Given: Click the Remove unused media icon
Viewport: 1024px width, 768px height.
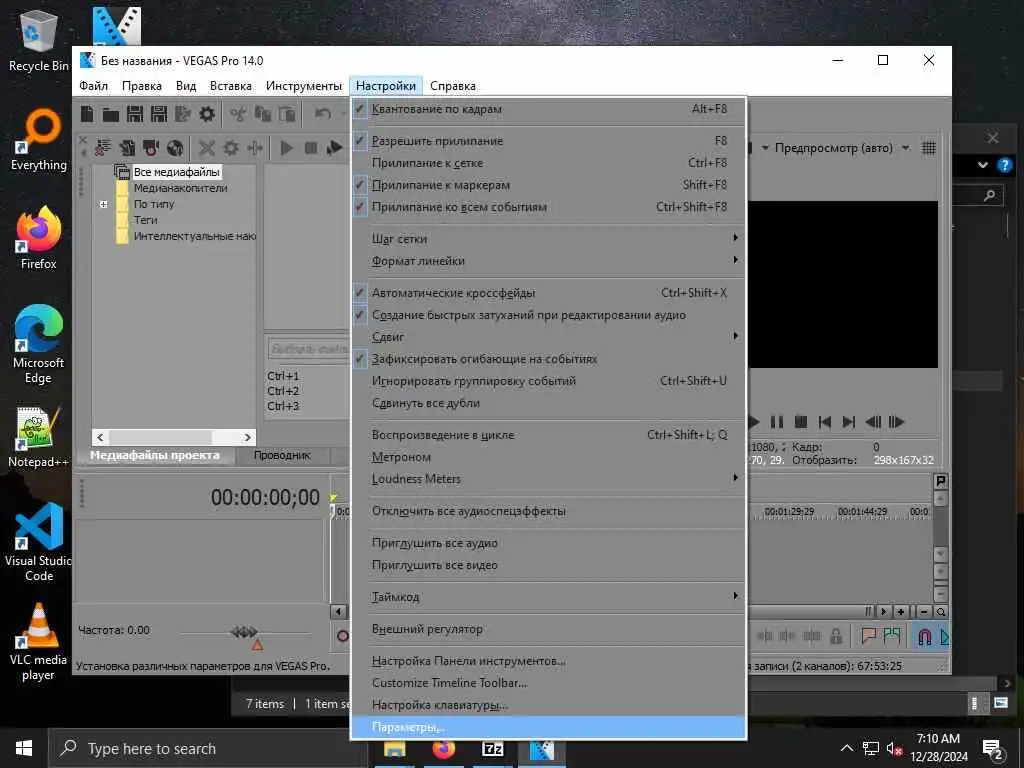Looking at the screenshot, I should [x=103, y=148].
